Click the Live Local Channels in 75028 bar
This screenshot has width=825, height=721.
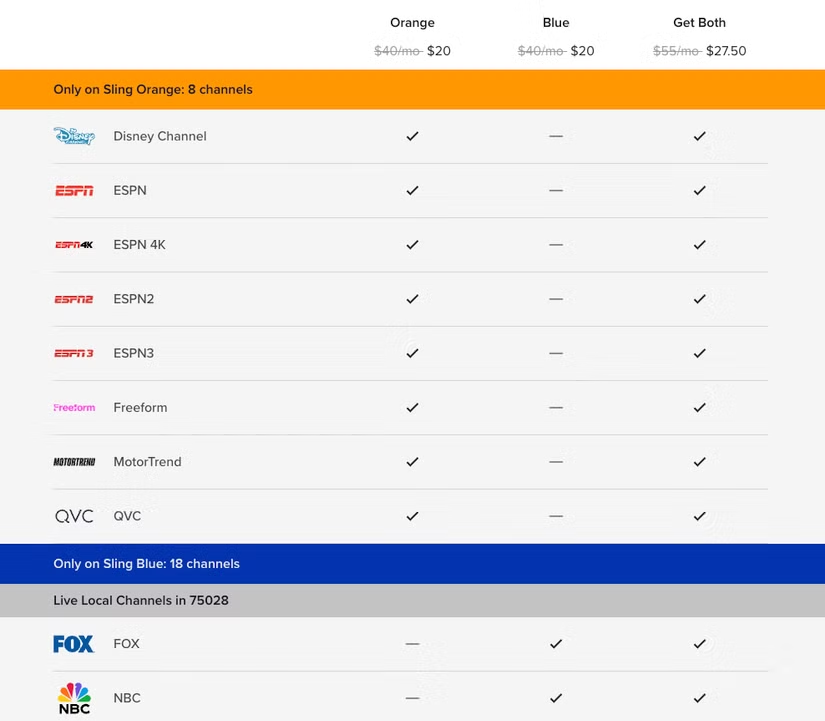[x=412, y=600]
